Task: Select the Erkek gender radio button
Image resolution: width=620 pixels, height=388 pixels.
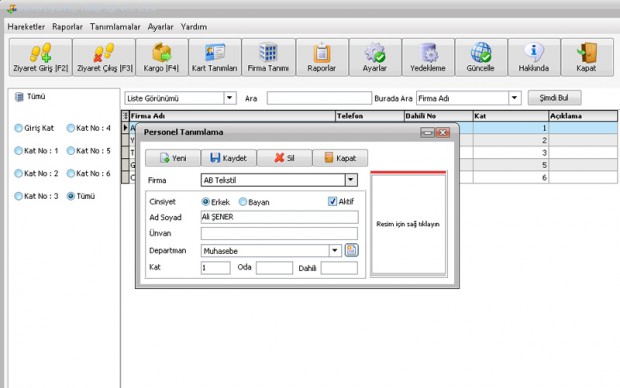Action: pyautogui.click(x=206, y=202)
